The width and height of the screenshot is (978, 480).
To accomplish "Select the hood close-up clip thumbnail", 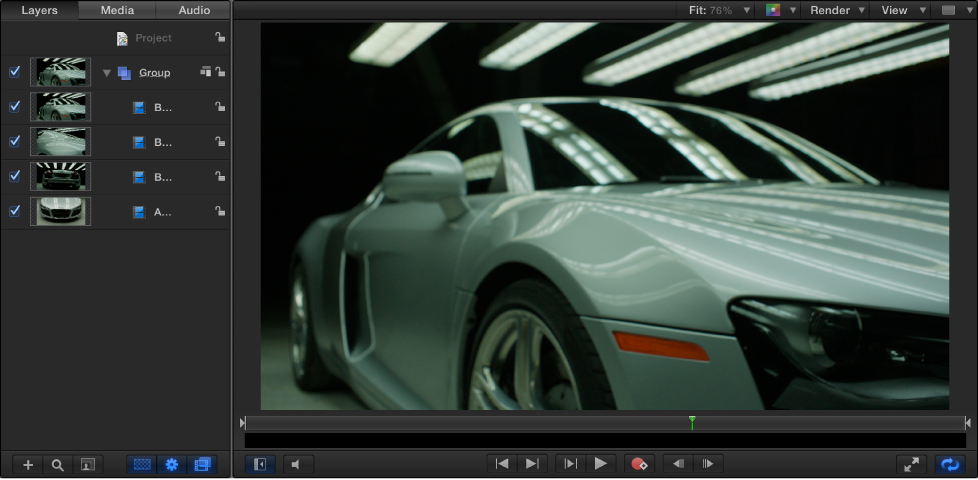I will click(x=61, y=142).
